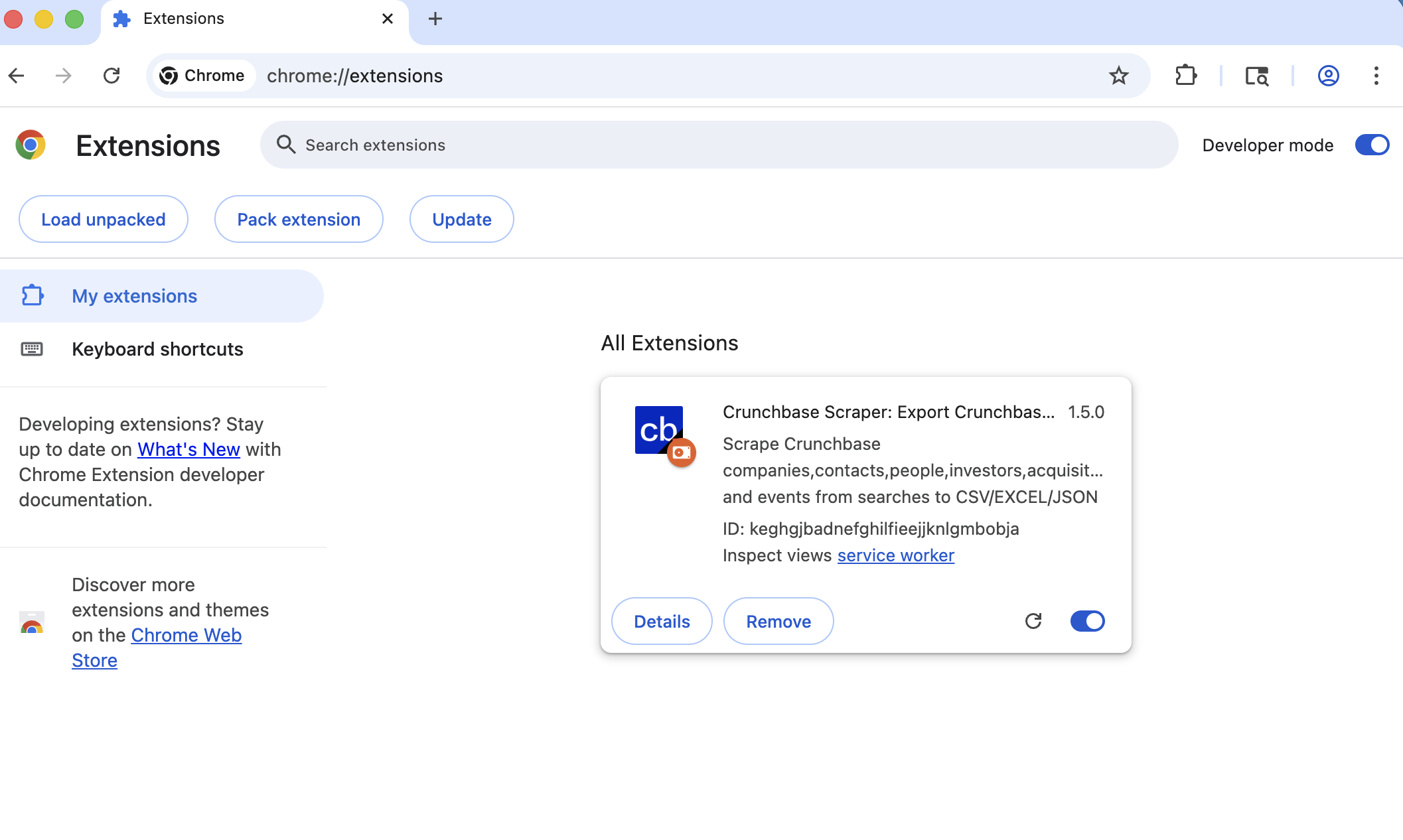Select the My extensions sidebar item

(x=162, y=296)
